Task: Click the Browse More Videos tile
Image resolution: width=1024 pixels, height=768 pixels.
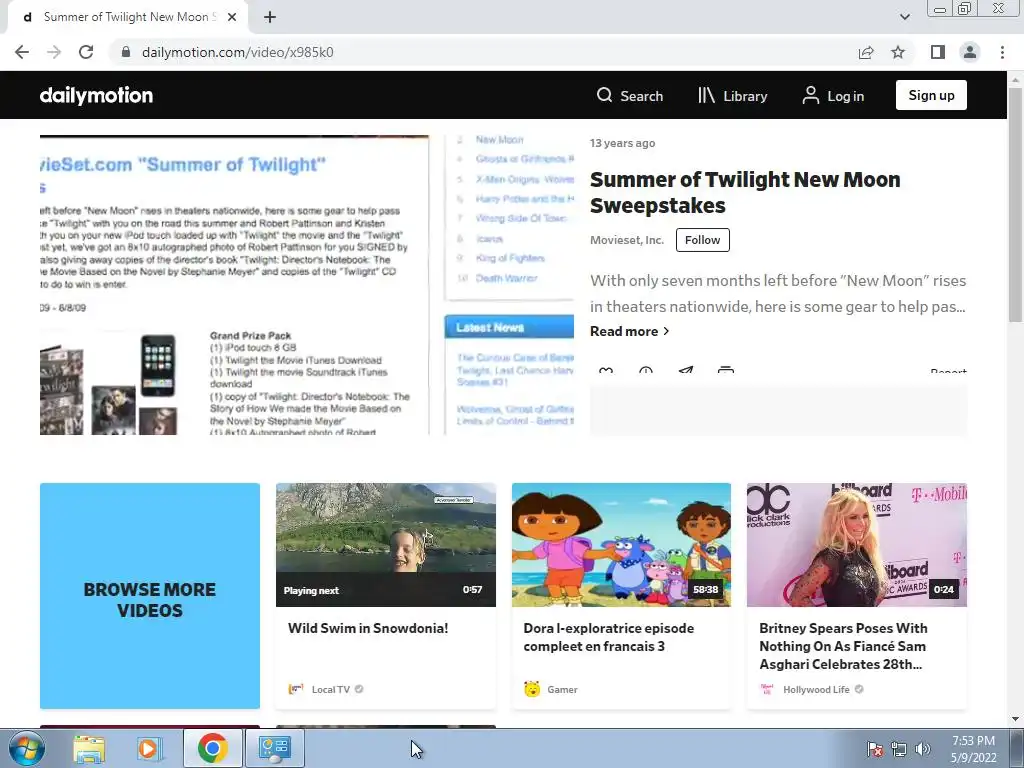Action: tap(150, 596)
